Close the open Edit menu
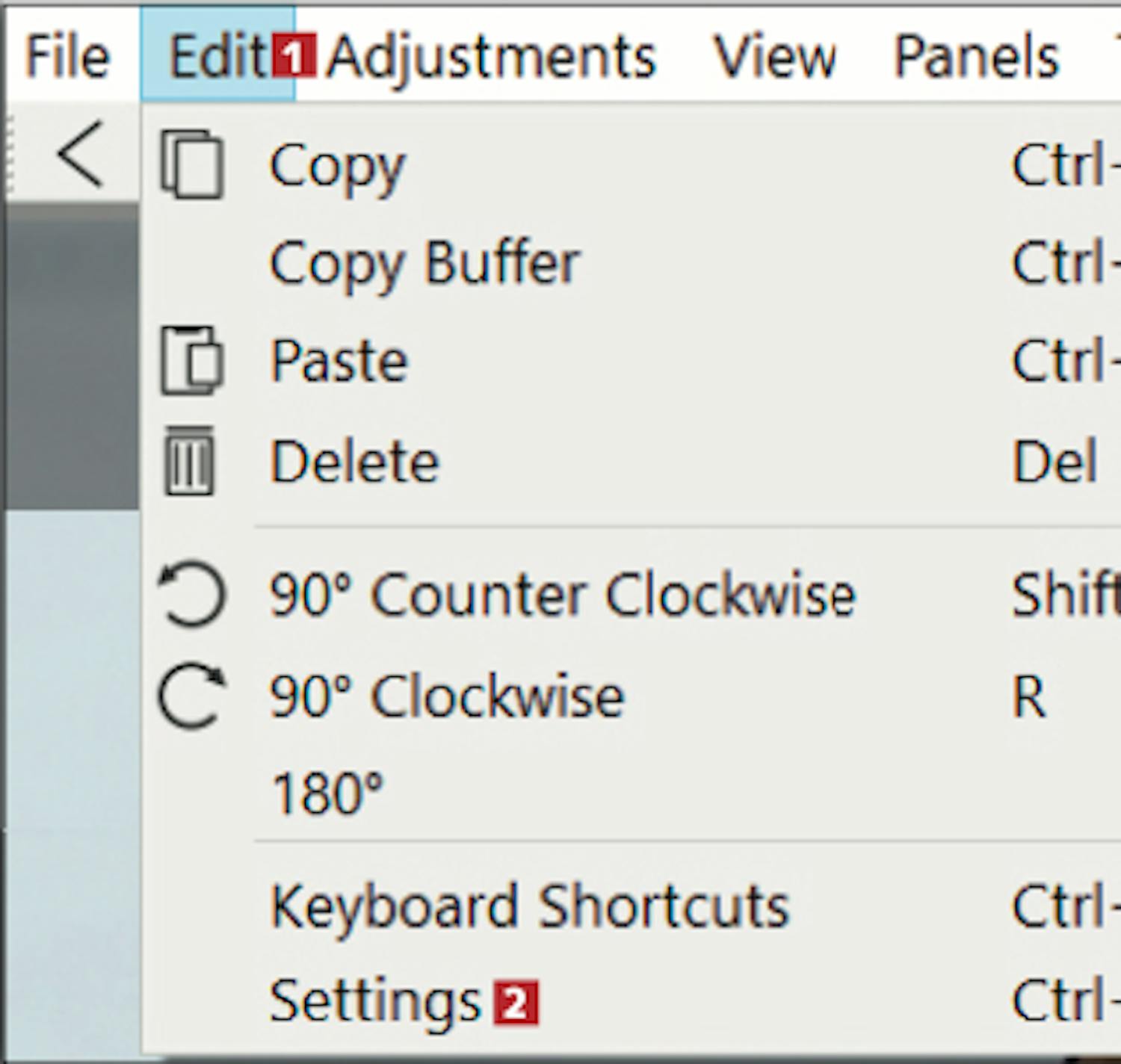The width and height of the screenshot is (1121, 1064). coord(217,57)
